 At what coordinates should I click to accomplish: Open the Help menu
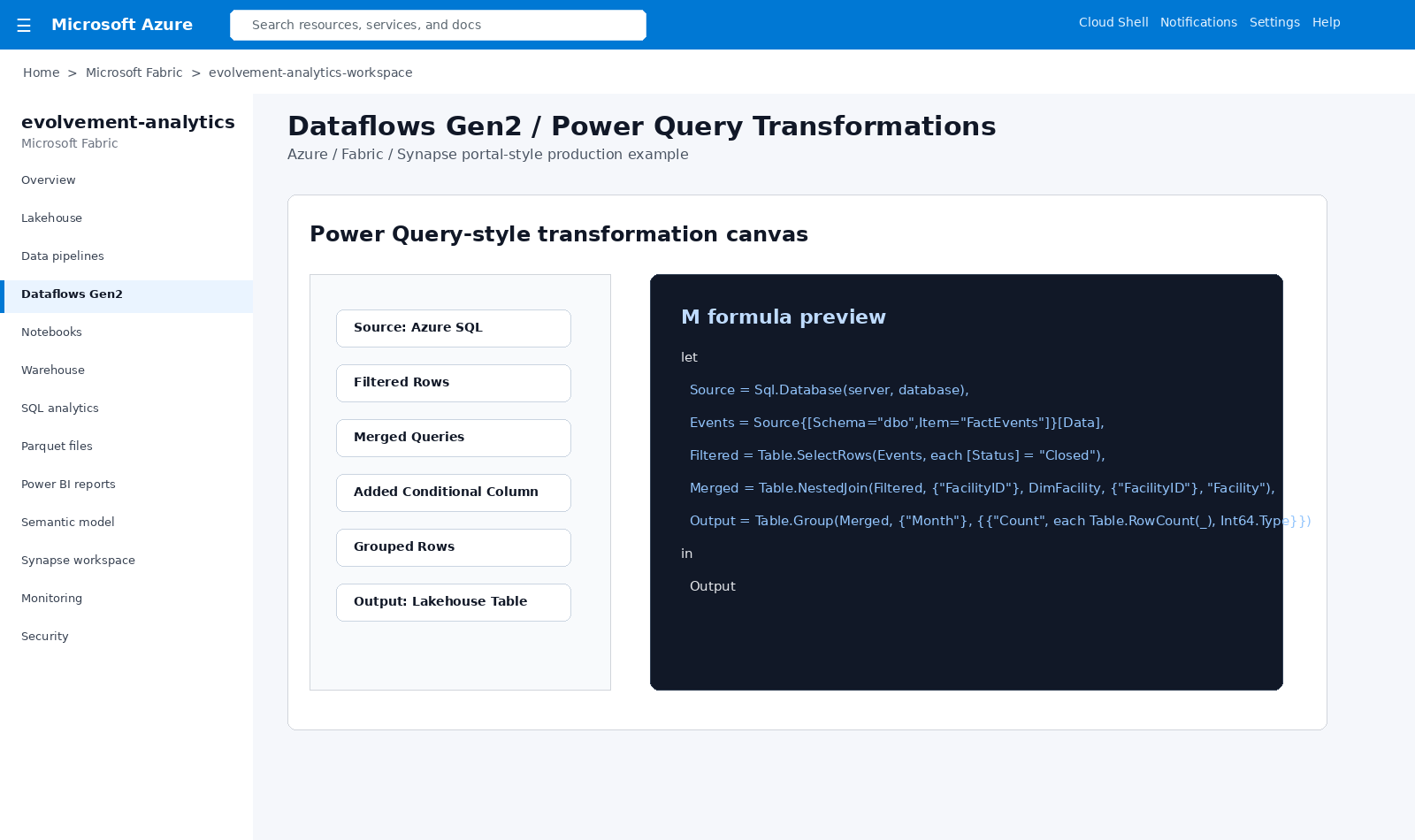[1326, 22]
